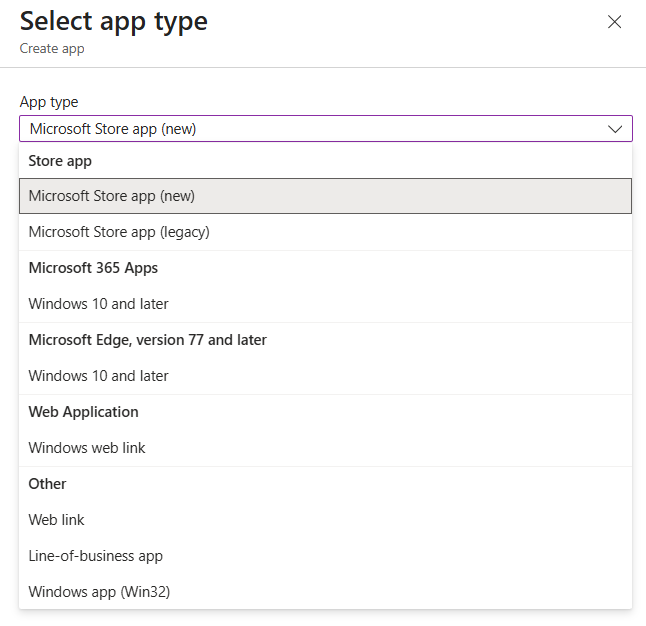This screenshot has height=626, width=646.
Task: Select Windows 10 and later under Microsoft 365 Apps
Action: pos(325,304)
